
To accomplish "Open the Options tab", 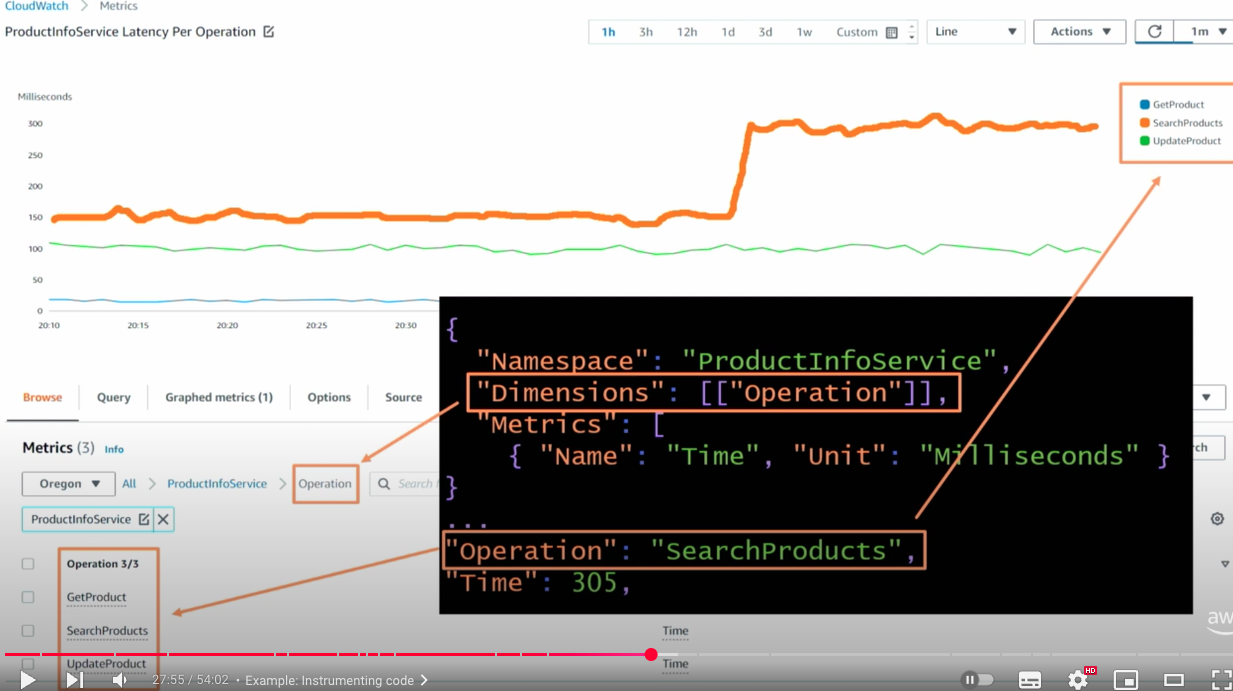I will click(329, 397).
